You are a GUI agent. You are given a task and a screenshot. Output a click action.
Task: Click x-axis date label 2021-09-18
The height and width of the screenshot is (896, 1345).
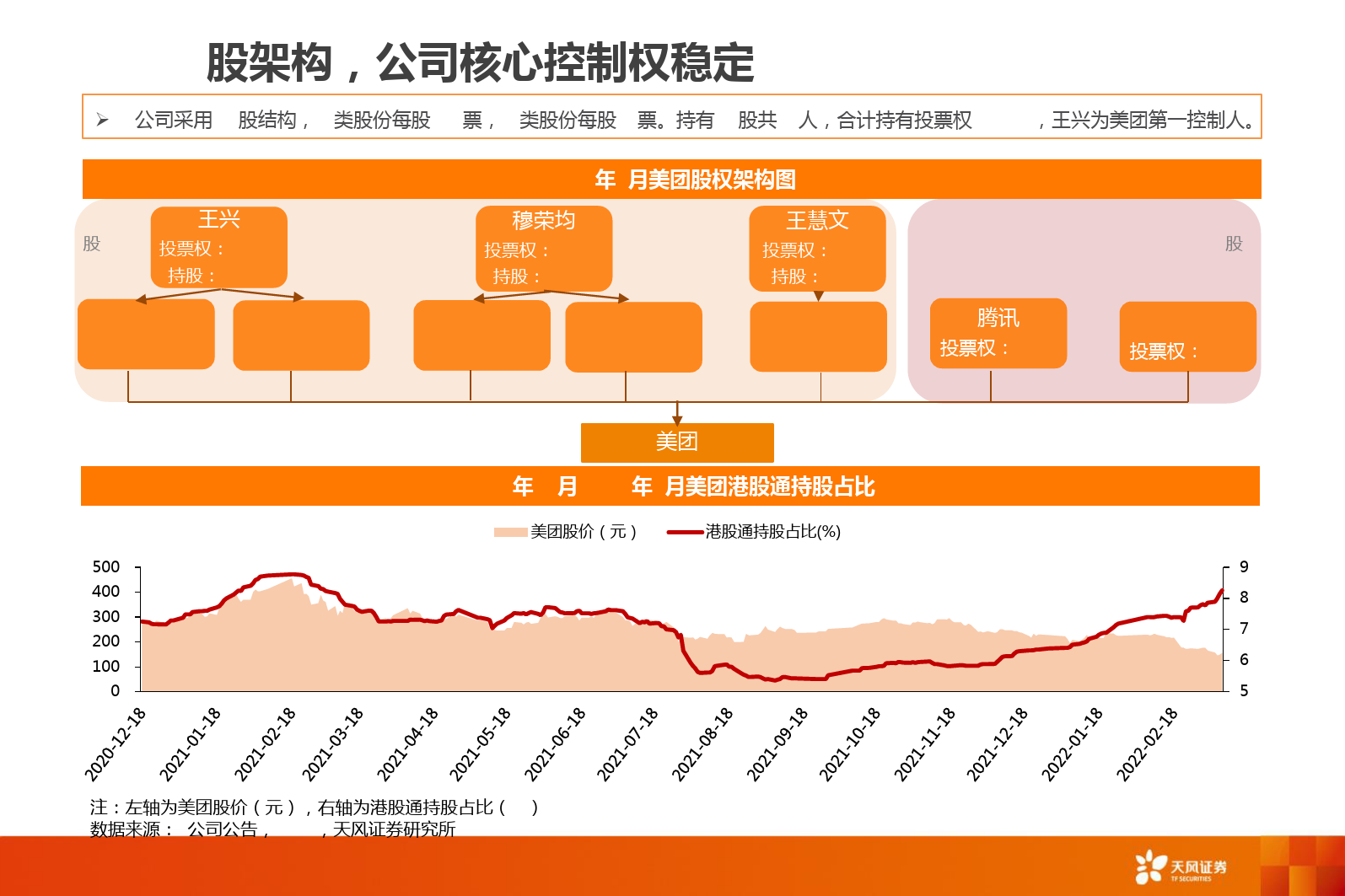coord(777,744)
